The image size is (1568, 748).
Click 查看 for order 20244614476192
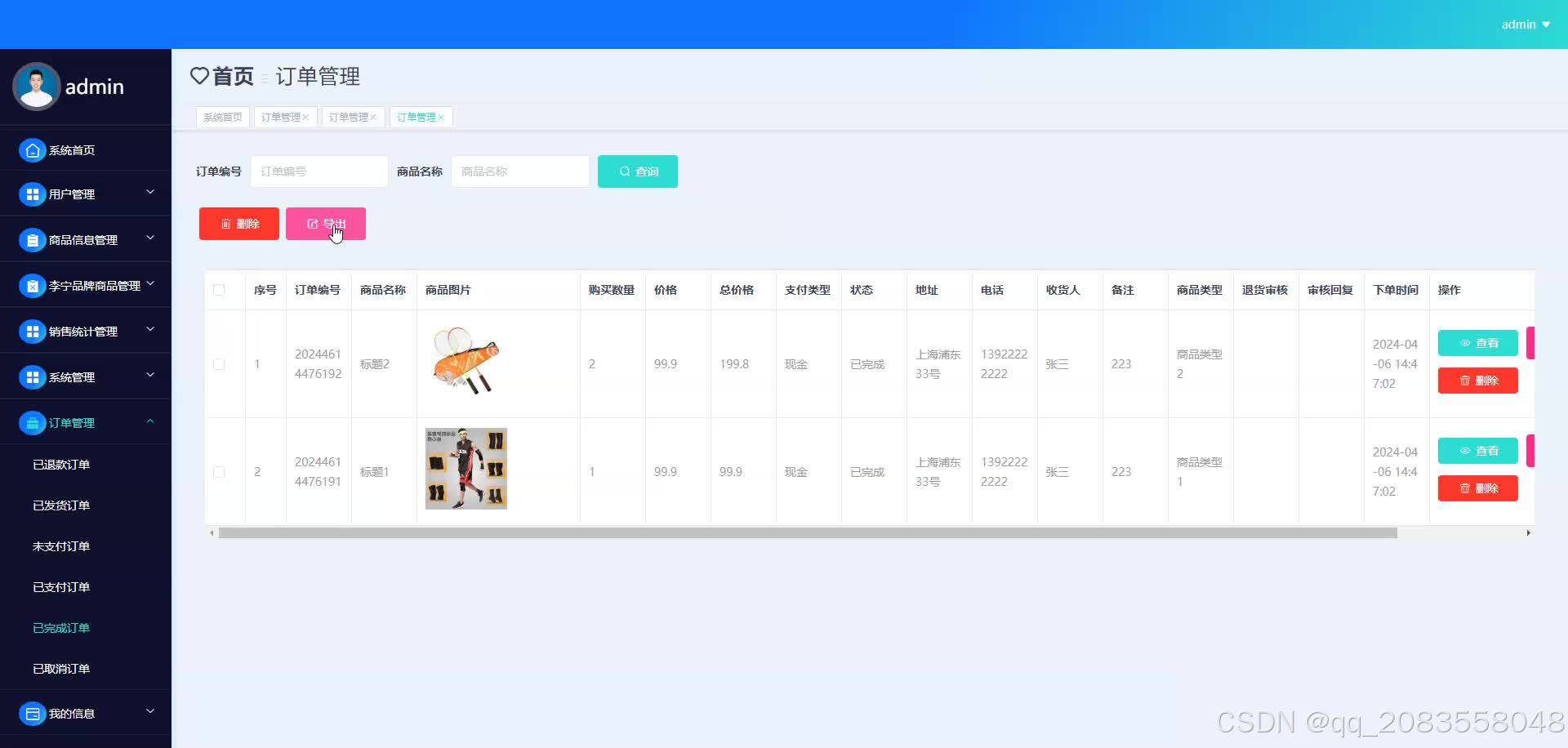pyautogui.click(x=1478, y=343)
